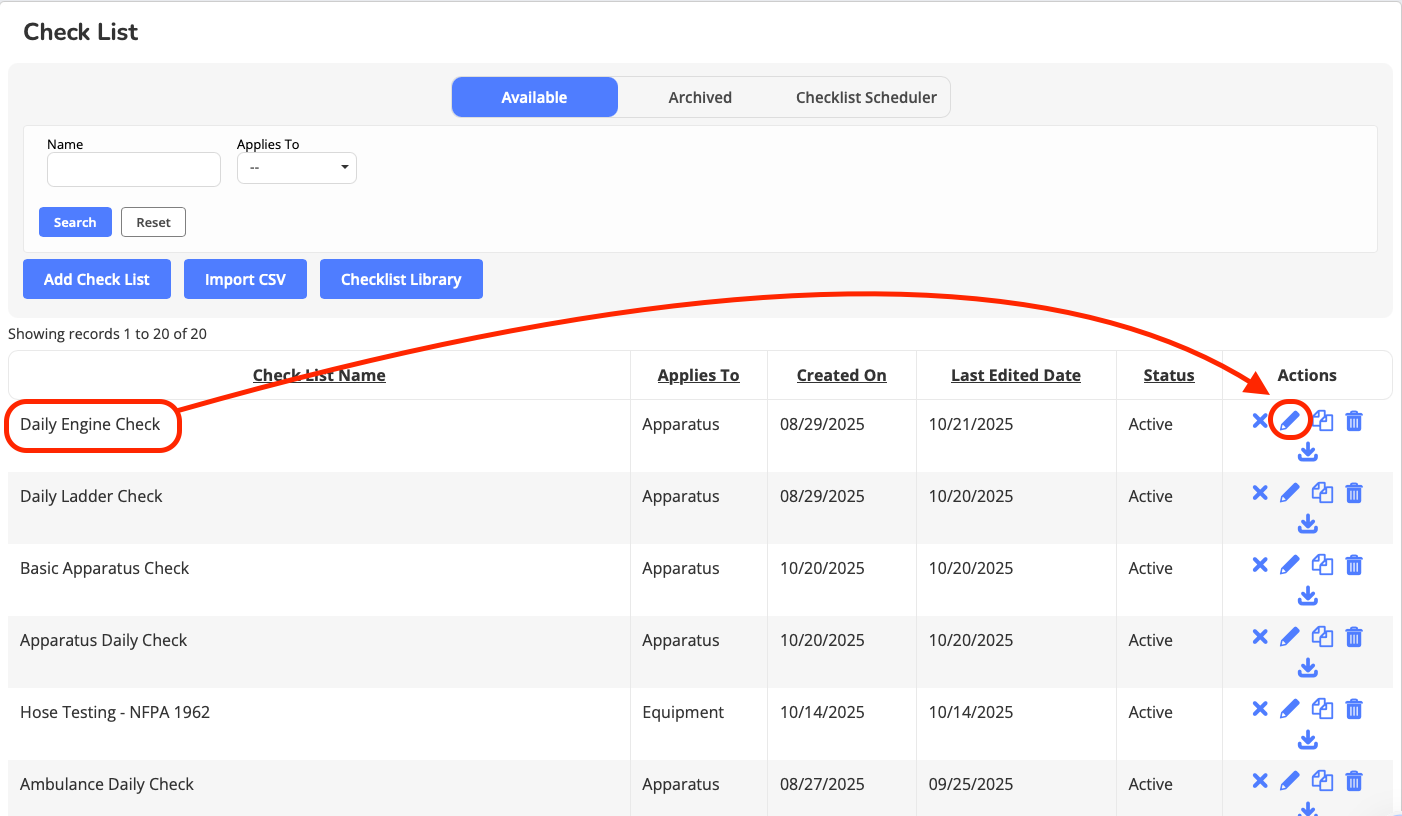Download the Daily Engine Check checklist

pyautogui.click(x=1307, y=452)
